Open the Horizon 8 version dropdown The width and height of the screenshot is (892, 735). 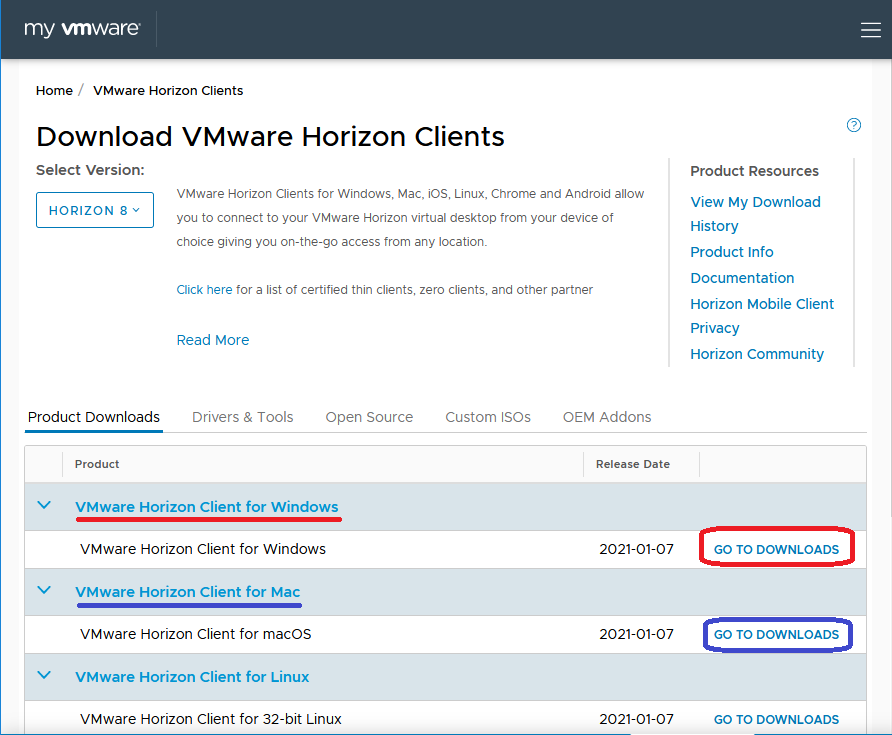(x=95, y=210)
